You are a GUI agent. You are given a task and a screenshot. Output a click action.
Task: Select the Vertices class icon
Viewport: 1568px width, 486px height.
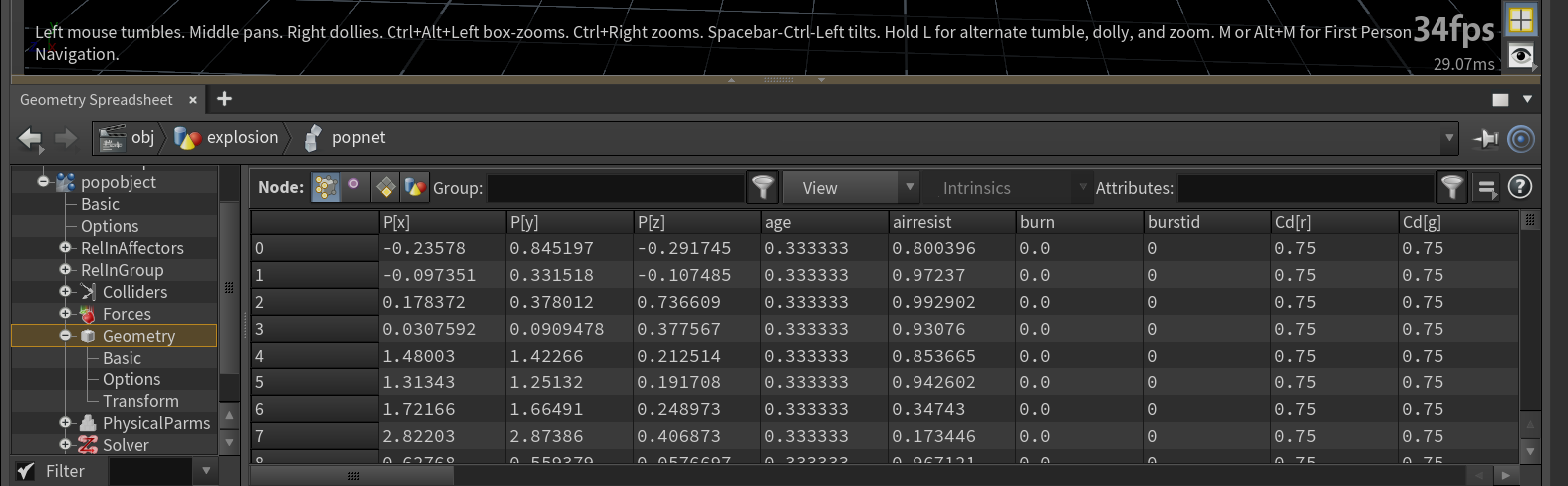pos(355,187)
